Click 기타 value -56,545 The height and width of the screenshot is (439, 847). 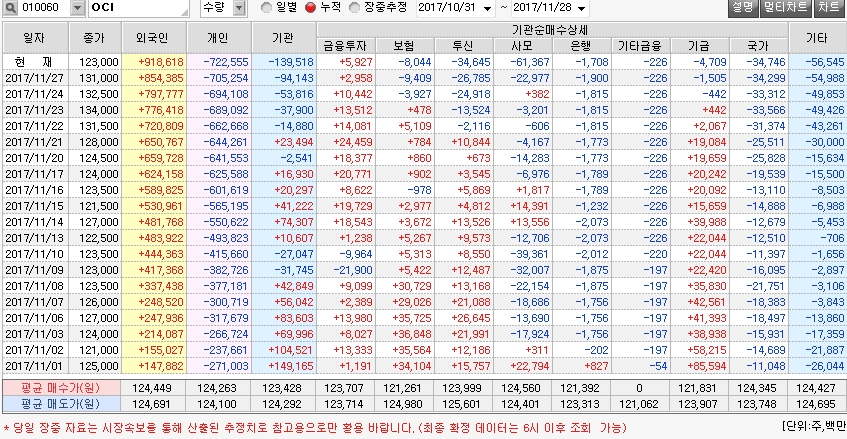[824, 62]
